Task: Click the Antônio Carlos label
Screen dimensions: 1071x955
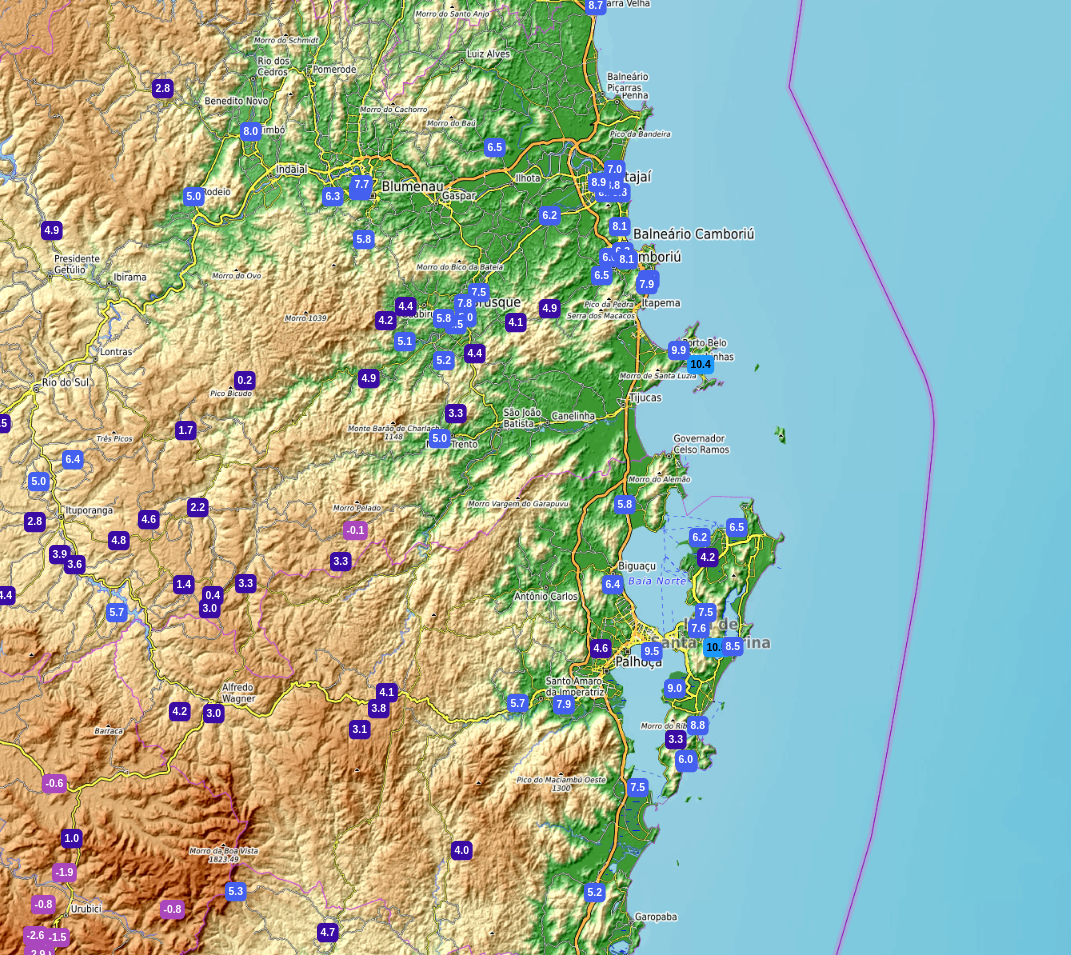Action: click(x=546, y=596)
